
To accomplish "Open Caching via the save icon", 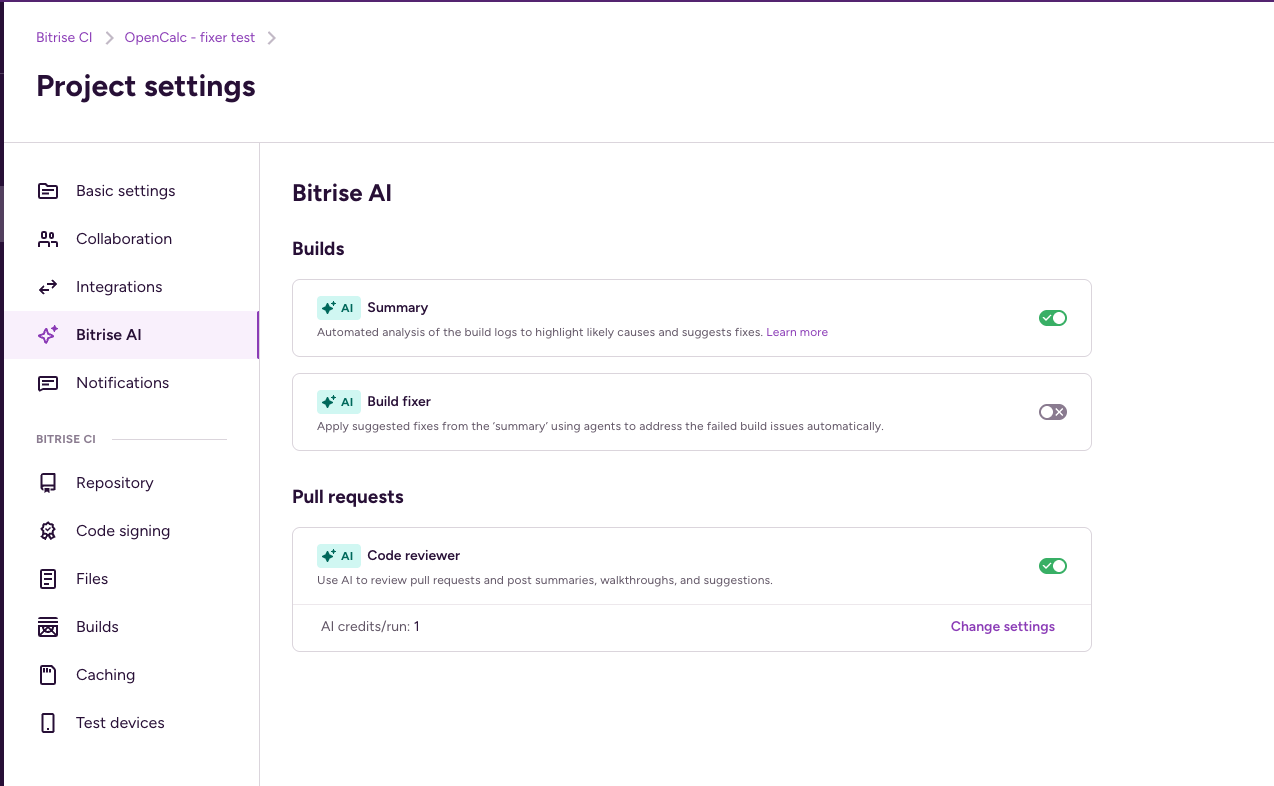I will click(48, 674).
